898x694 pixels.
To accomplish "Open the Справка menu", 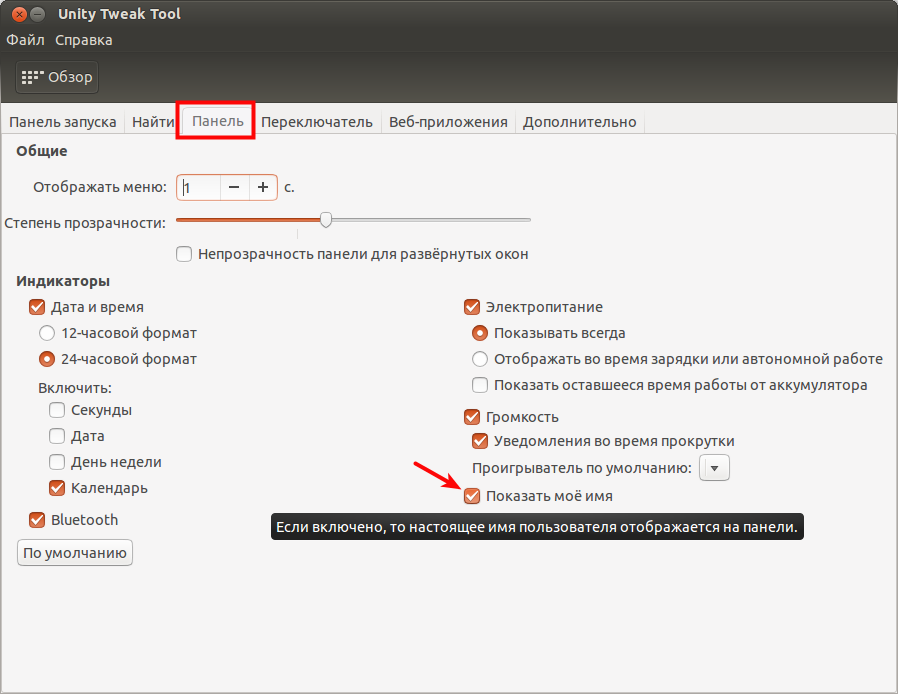I will [x=84, y=40].
